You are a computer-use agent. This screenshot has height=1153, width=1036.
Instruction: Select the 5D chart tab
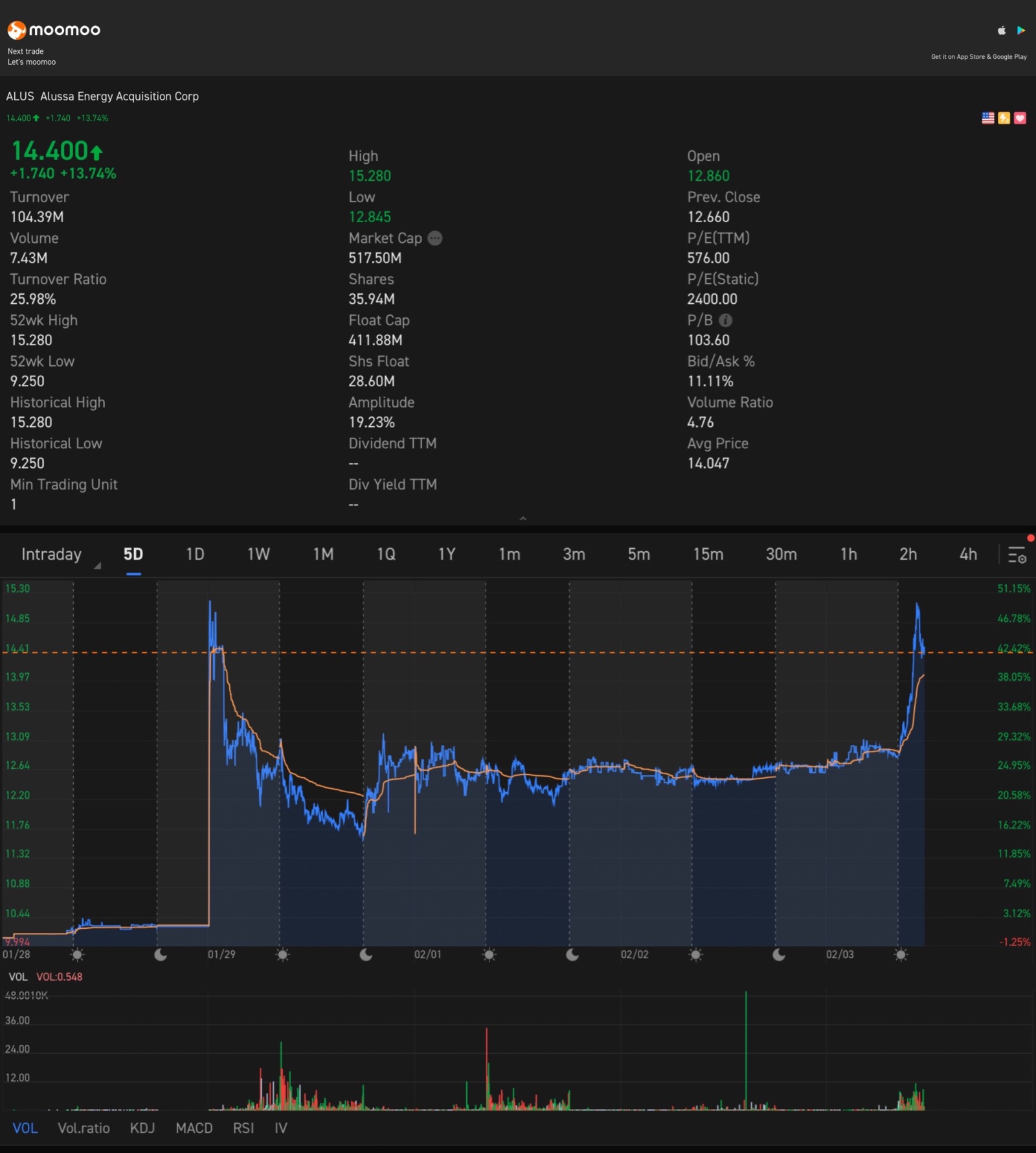point(133,554)
